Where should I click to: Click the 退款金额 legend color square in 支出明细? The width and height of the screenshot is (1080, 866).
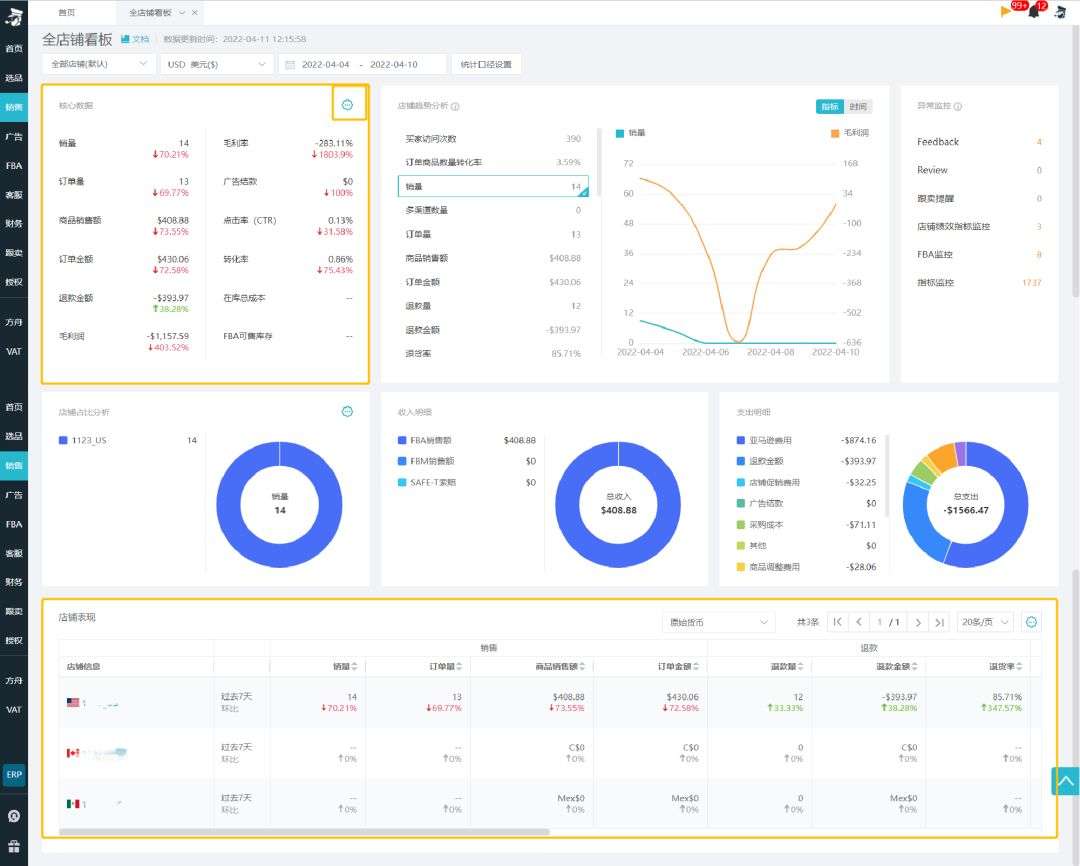(740, 461)
